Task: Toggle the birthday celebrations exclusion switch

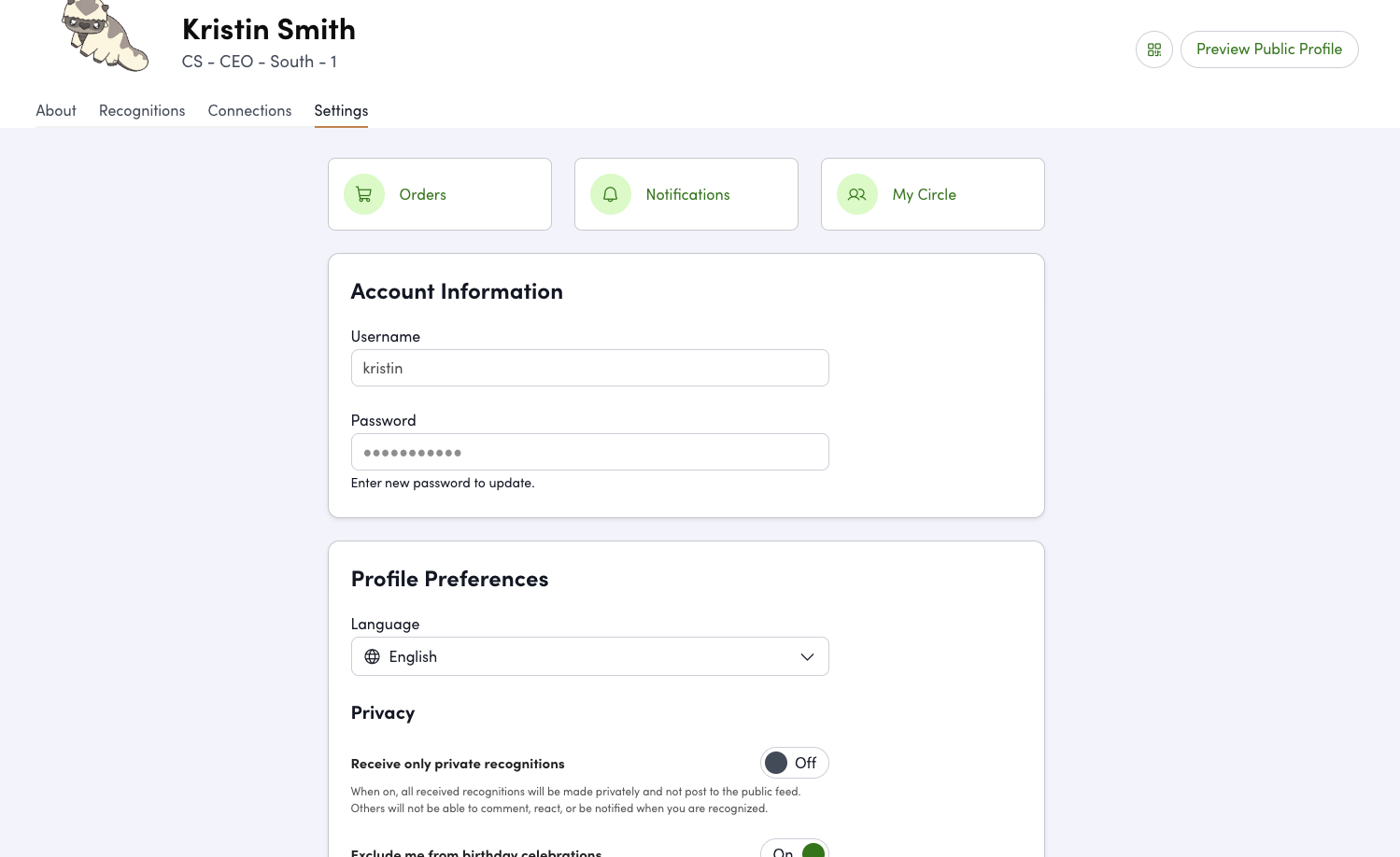Action: (795, 849)
